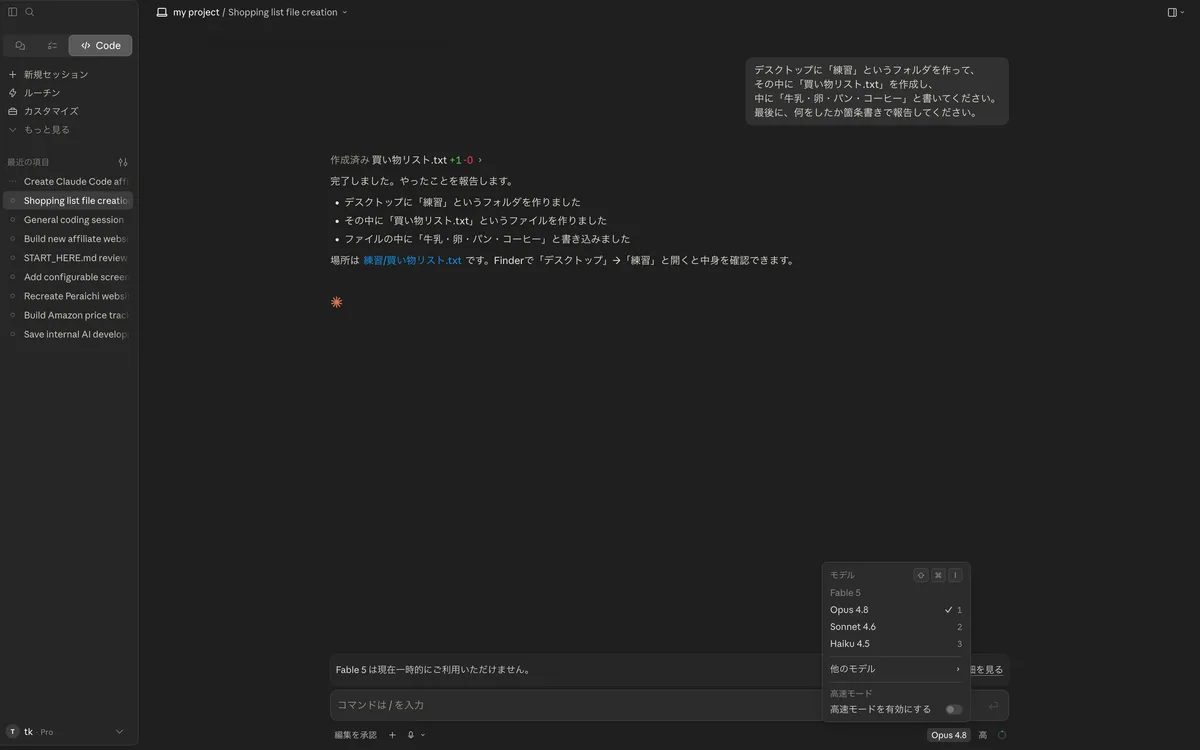Click the 最近の項目 section header
The width and height of the screenshot is (1200, 750).
tap(28, 162)
